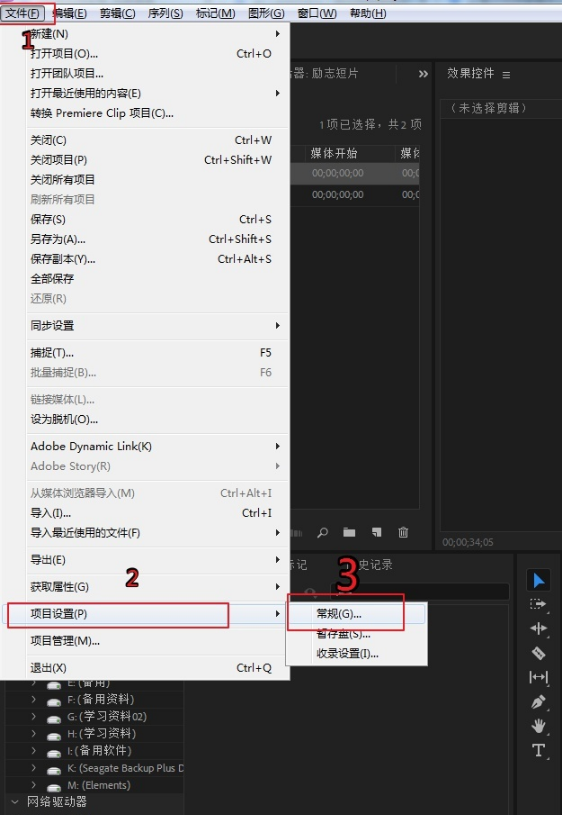The height and width of the screenshot is (815, 565).
Task: Select the Razor tool
Action: click(x=538, y=653)
